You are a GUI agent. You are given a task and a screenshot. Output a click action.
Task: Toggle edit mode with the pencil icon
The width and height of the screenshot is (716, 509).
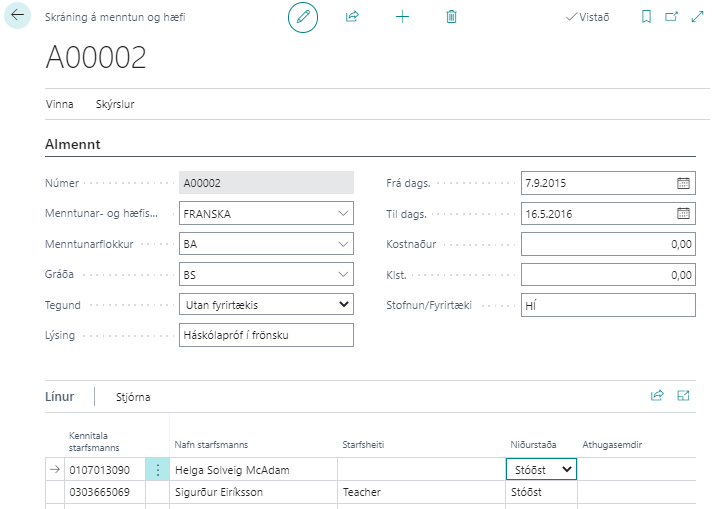pyautogui.click(x=302, y=17)
